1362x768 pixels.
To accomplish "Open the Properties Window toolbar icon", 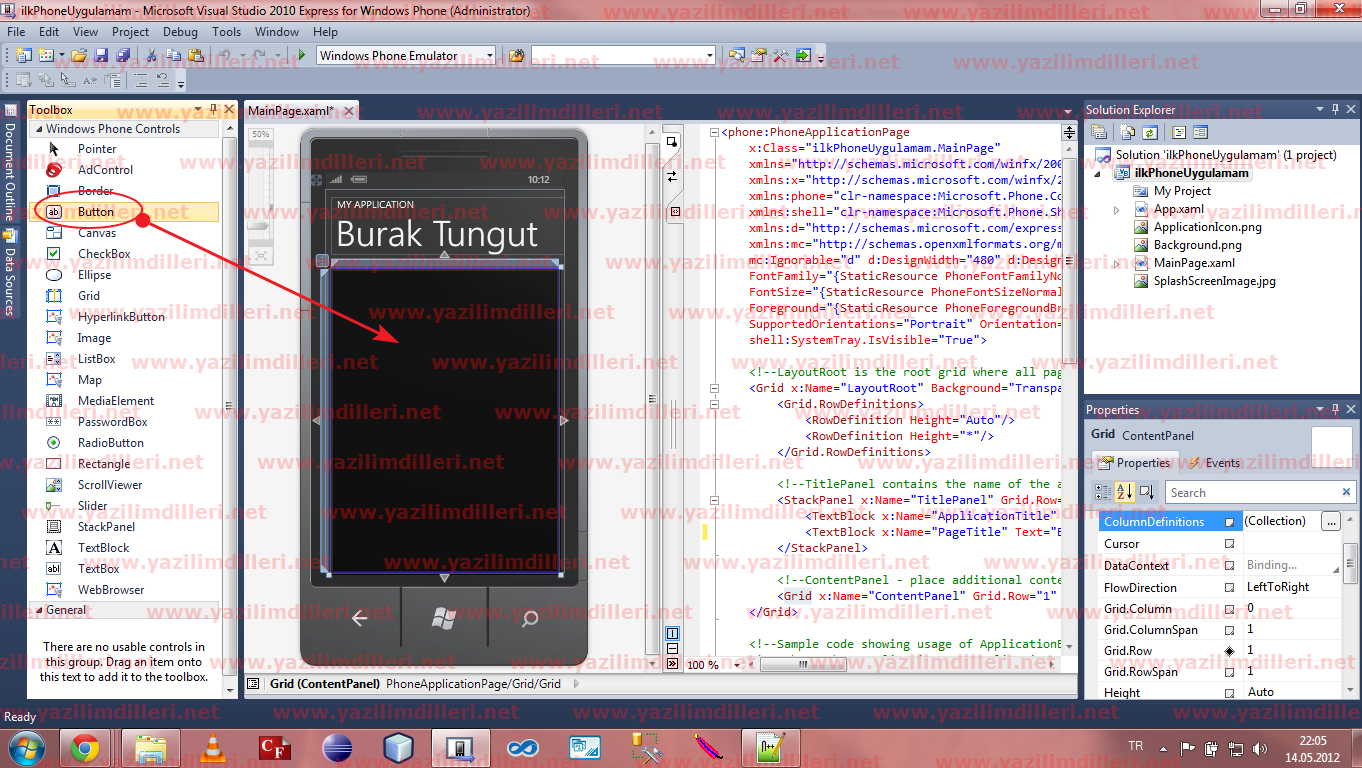I will [759, 56].
